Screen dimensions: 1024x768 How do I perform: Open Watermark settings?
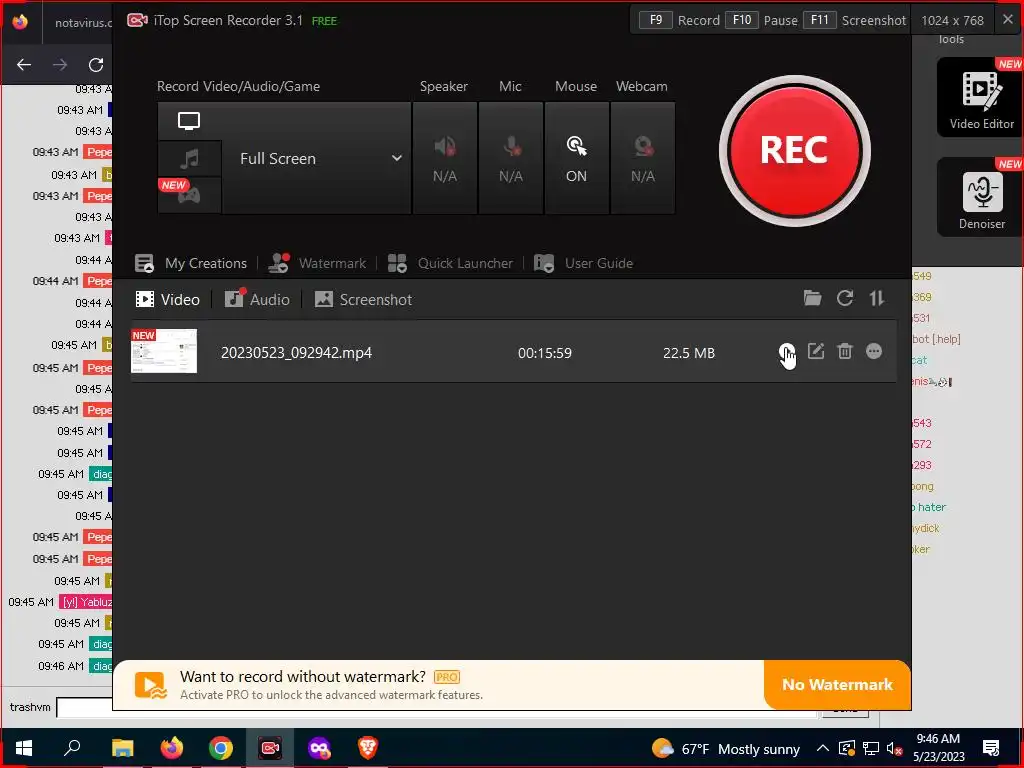pos(317,263)
